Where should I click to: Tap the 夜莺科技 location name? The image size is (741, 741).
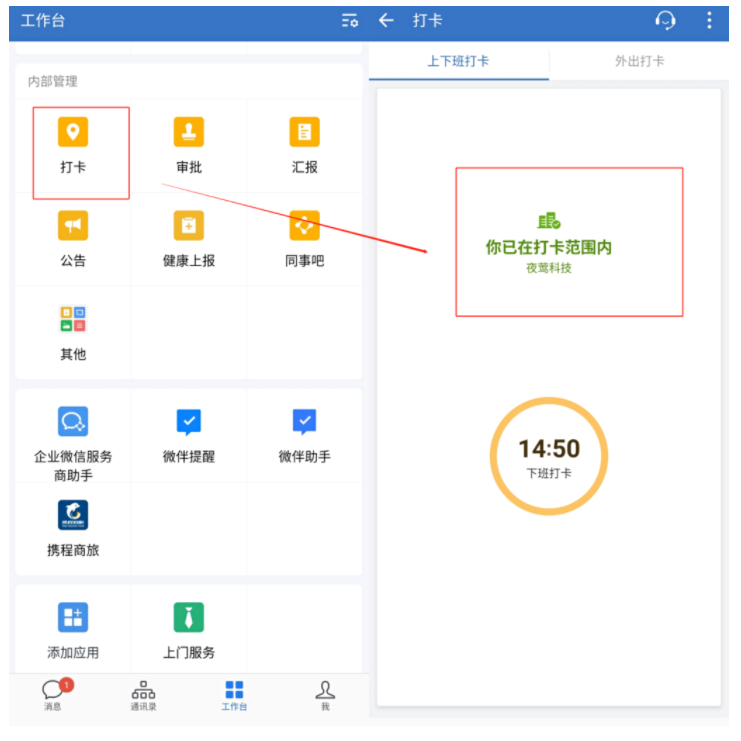click(549, 268)
